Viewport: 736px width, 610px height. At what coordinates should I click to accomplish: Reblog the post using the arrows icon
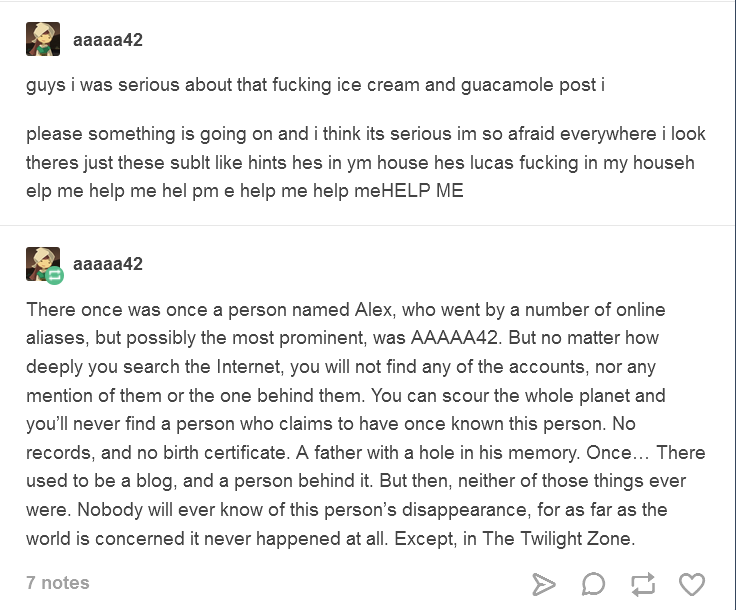pos(643,584)
